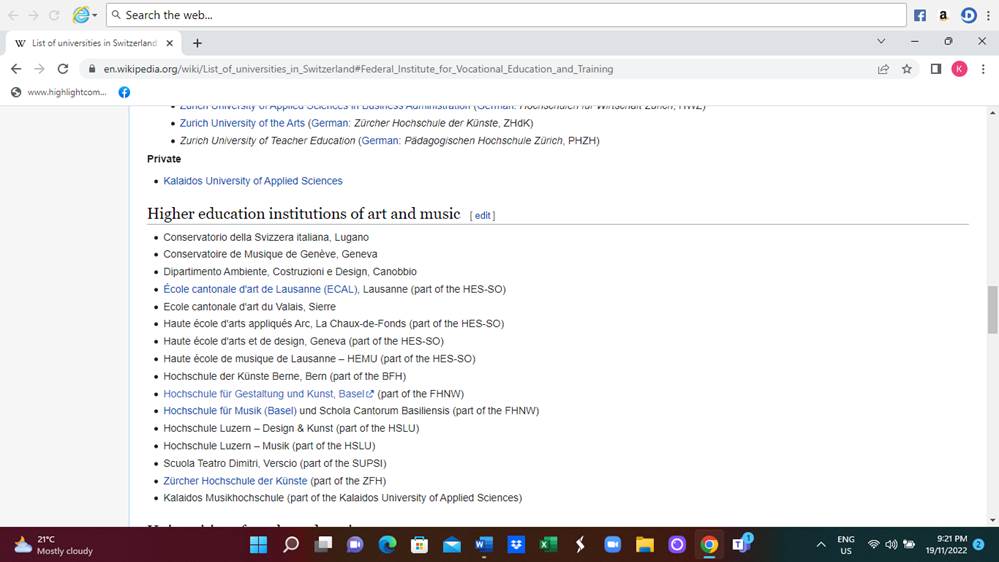This screenshot has height=562, width=999.
Task: Click the Wikipedia URL address bar
Action: click(358, 69)
